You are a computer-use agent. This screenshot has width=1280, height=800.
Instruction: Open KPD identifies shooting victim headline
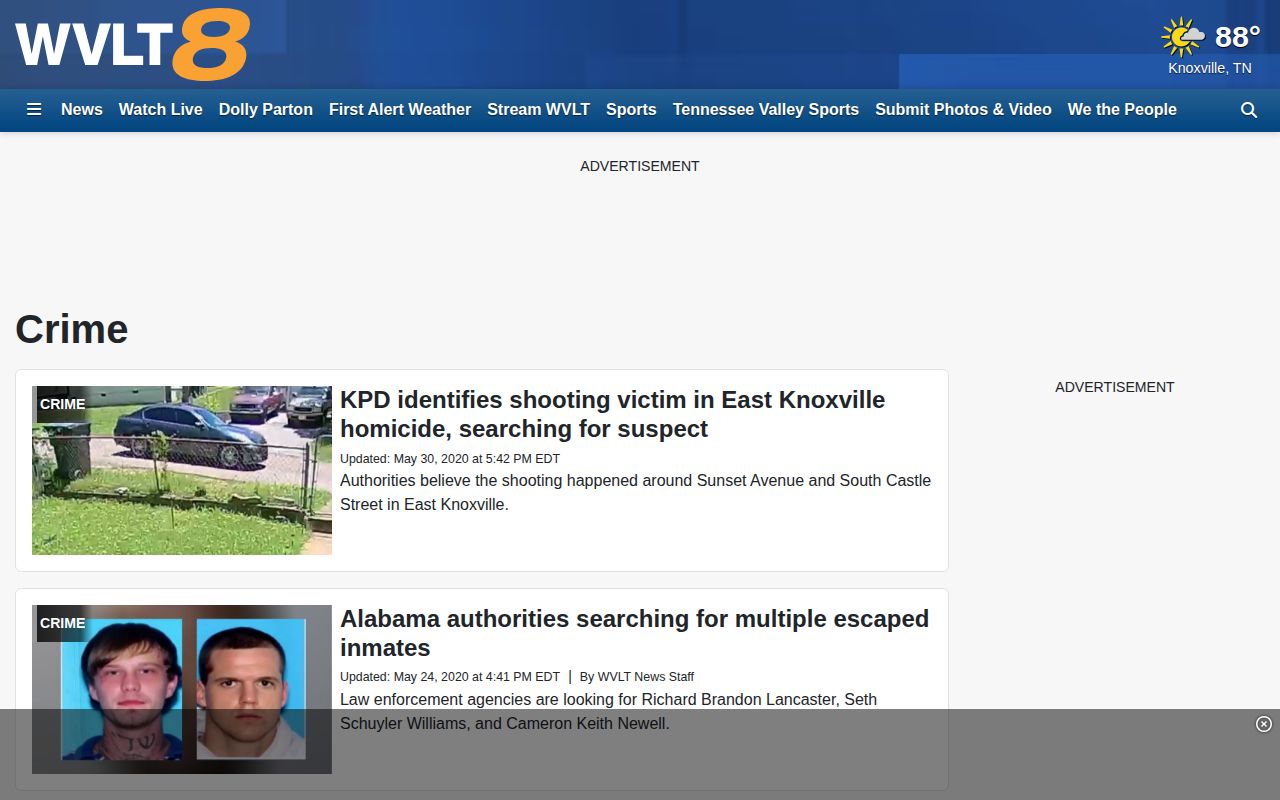point(613,414)
